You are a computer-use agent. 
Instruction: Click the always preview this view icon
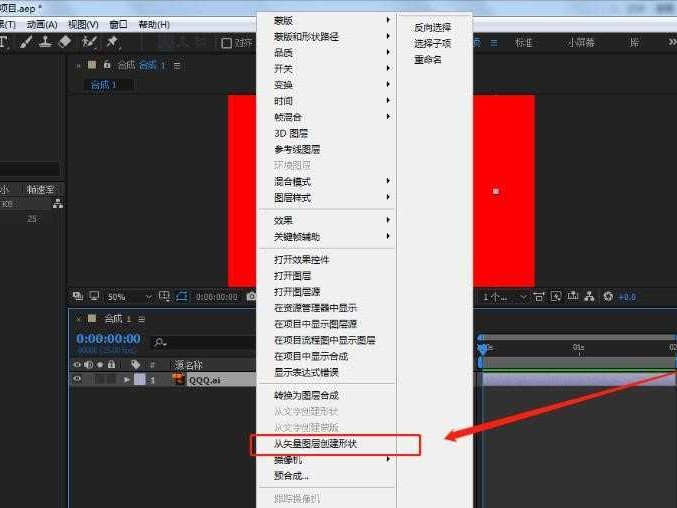(78, 296)
